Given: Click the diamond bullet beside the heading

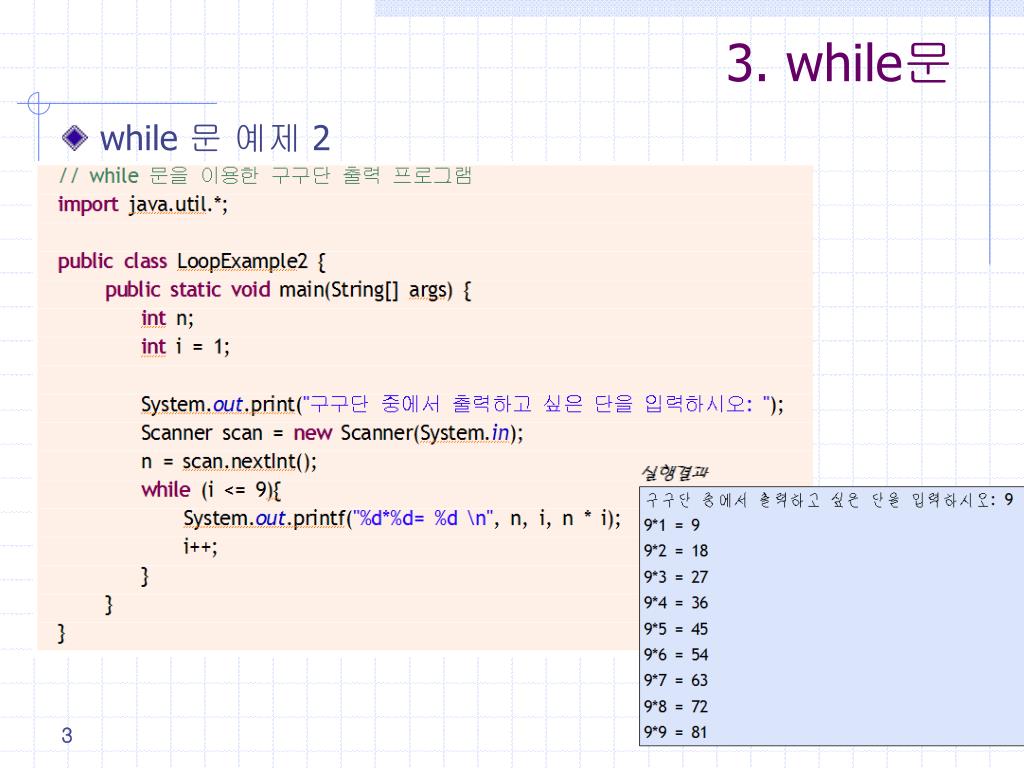Looking at the screenshot, I should tap(74, 137).
